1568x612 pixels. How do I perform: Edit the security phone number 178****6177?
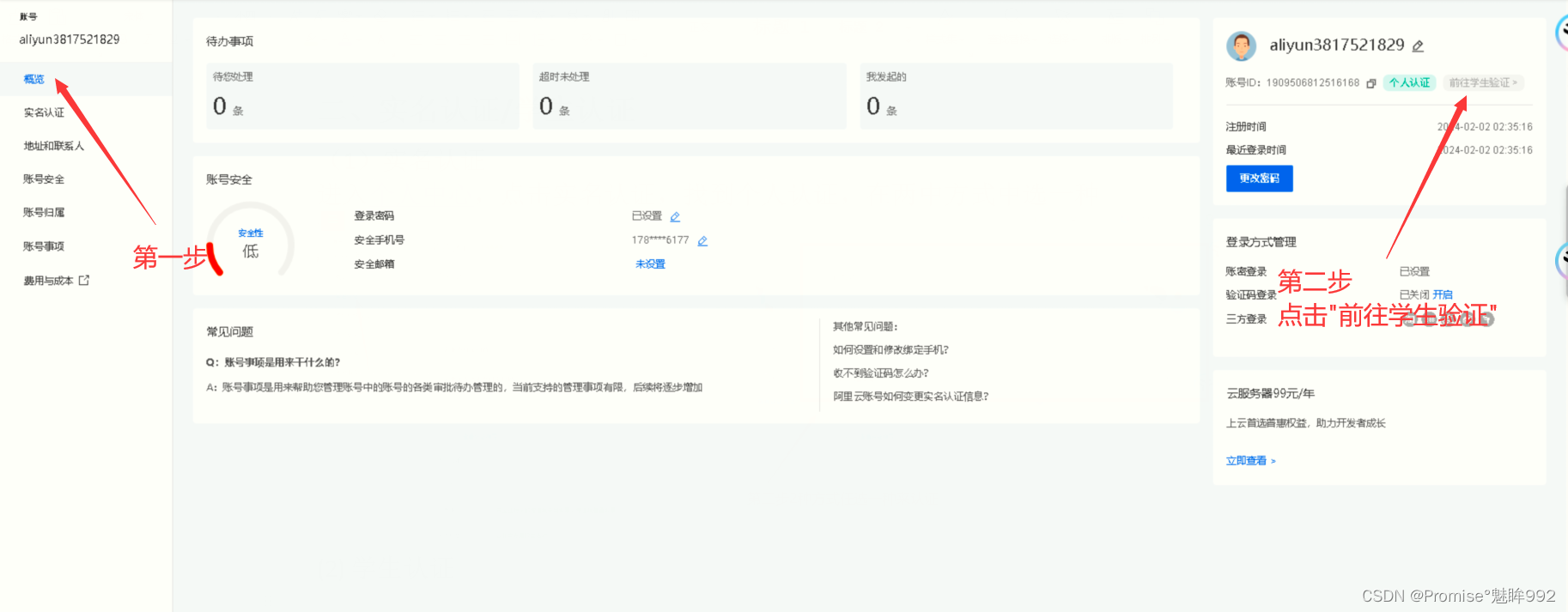702,241
